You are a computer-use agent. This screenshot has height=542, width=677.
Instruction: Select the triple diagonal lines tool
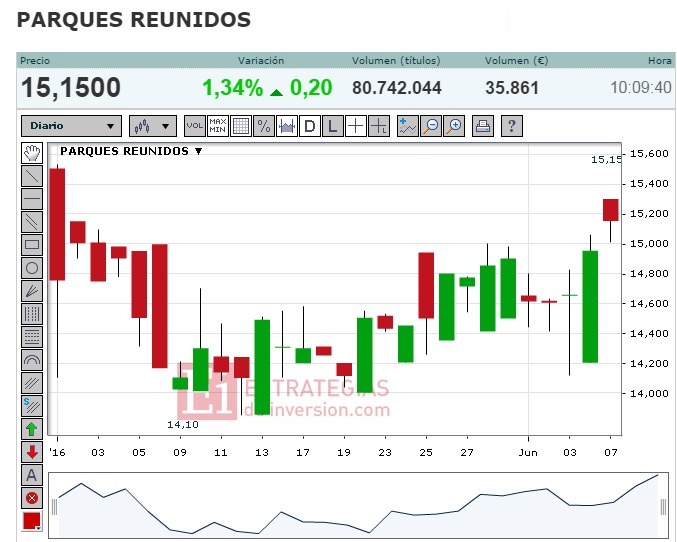pyautogui.click(x=32, y=383)
